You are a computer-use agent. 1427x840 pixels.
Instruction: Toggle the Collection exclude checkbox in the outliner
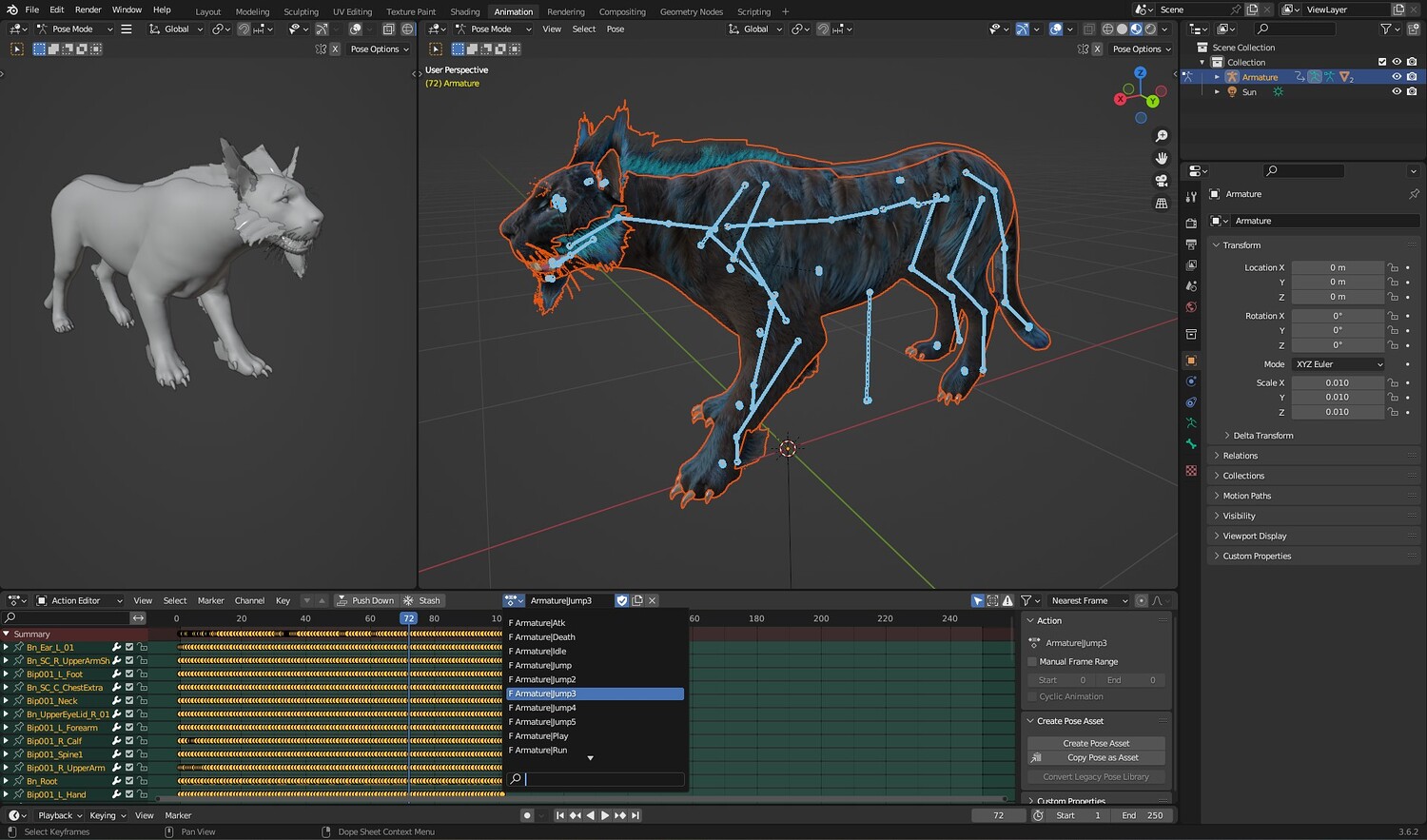click(1382, 62)
